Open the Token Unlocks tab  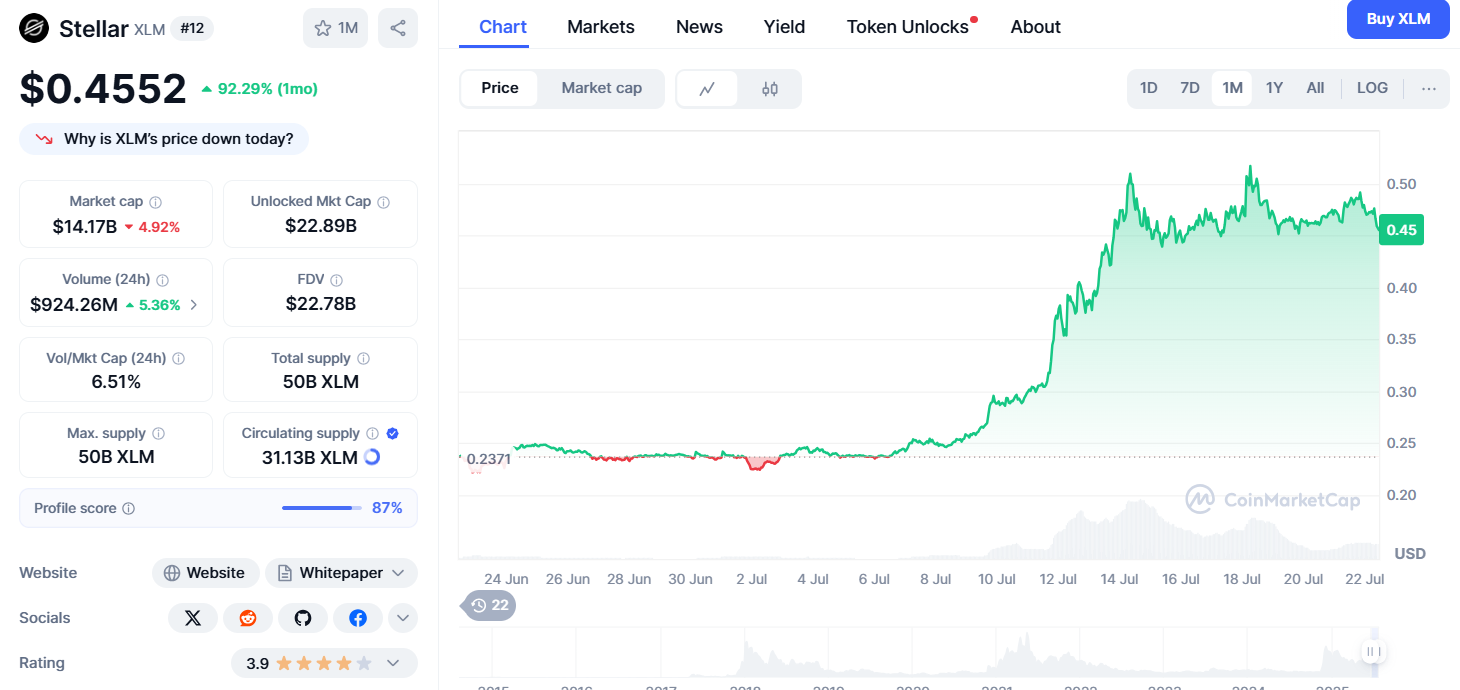click(908, 27)
